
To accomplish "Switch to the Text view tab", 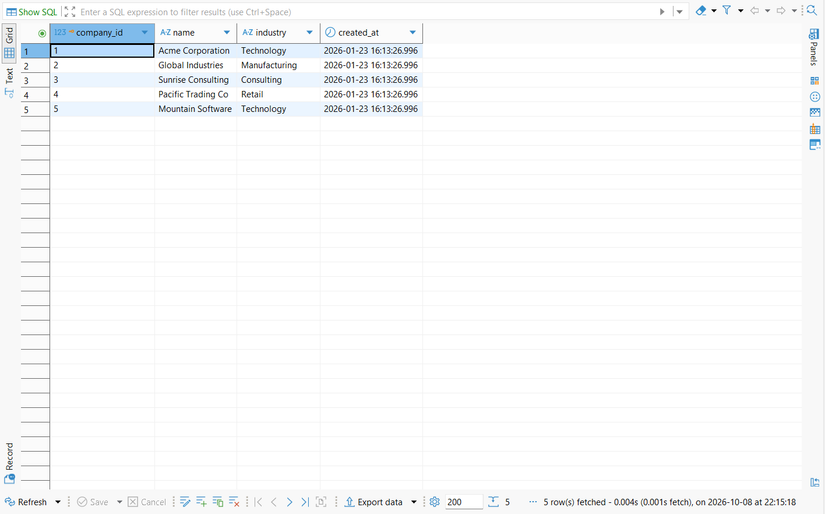I will tap(9, 83).
